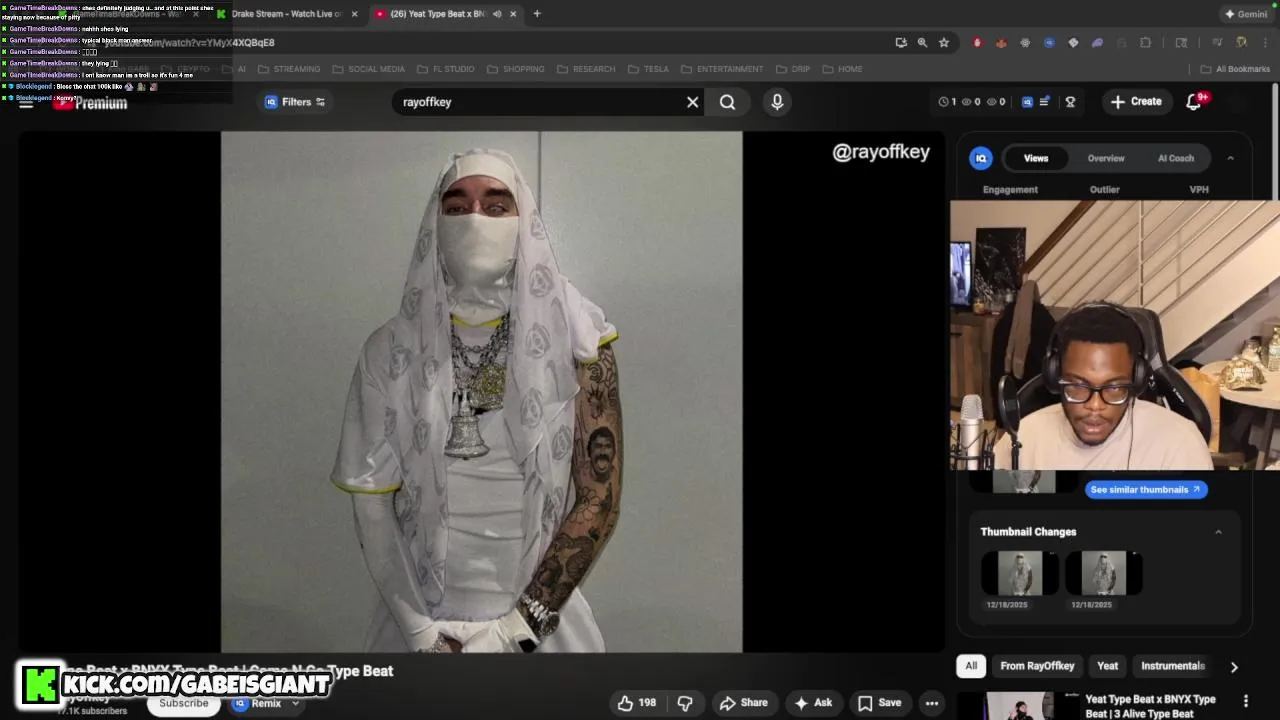The width and height of the screenshot is (1280, 720).
Task: Click the Gemini button in Chrome
Action: pos(1246,14)
